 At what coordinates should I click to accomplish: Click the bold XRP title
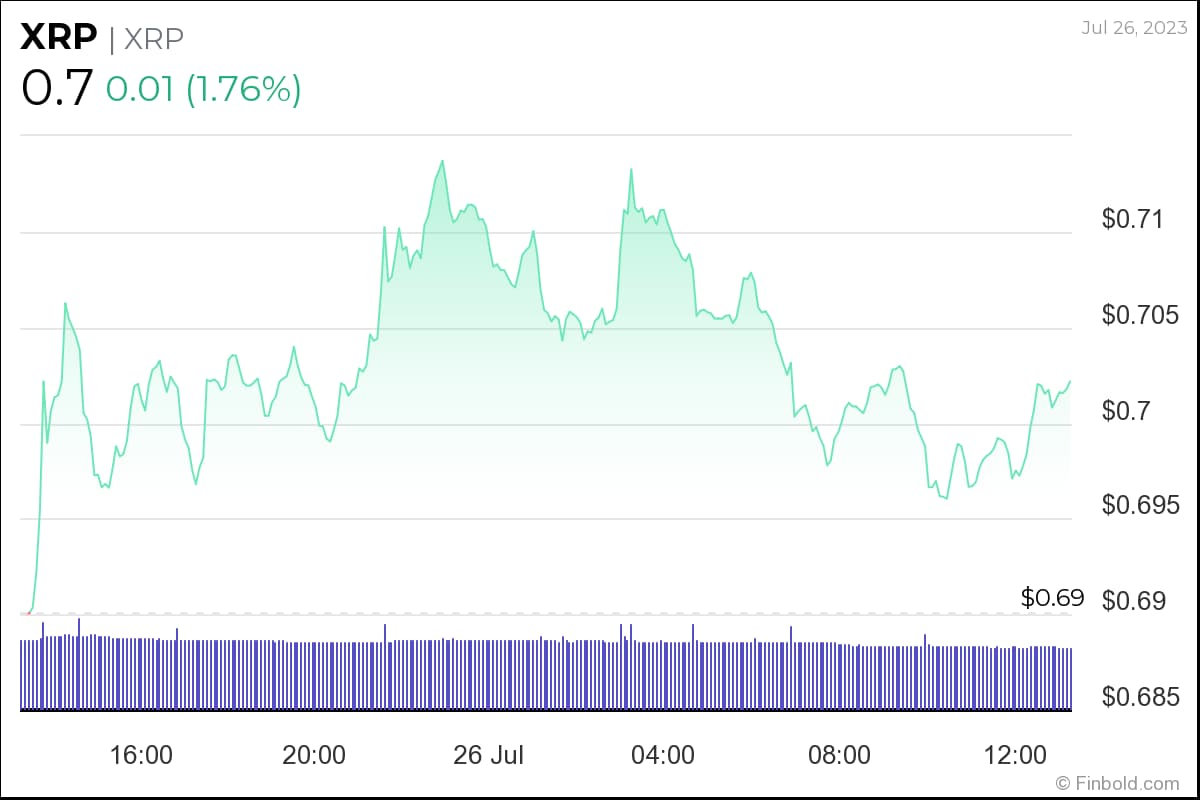[60, 38]
